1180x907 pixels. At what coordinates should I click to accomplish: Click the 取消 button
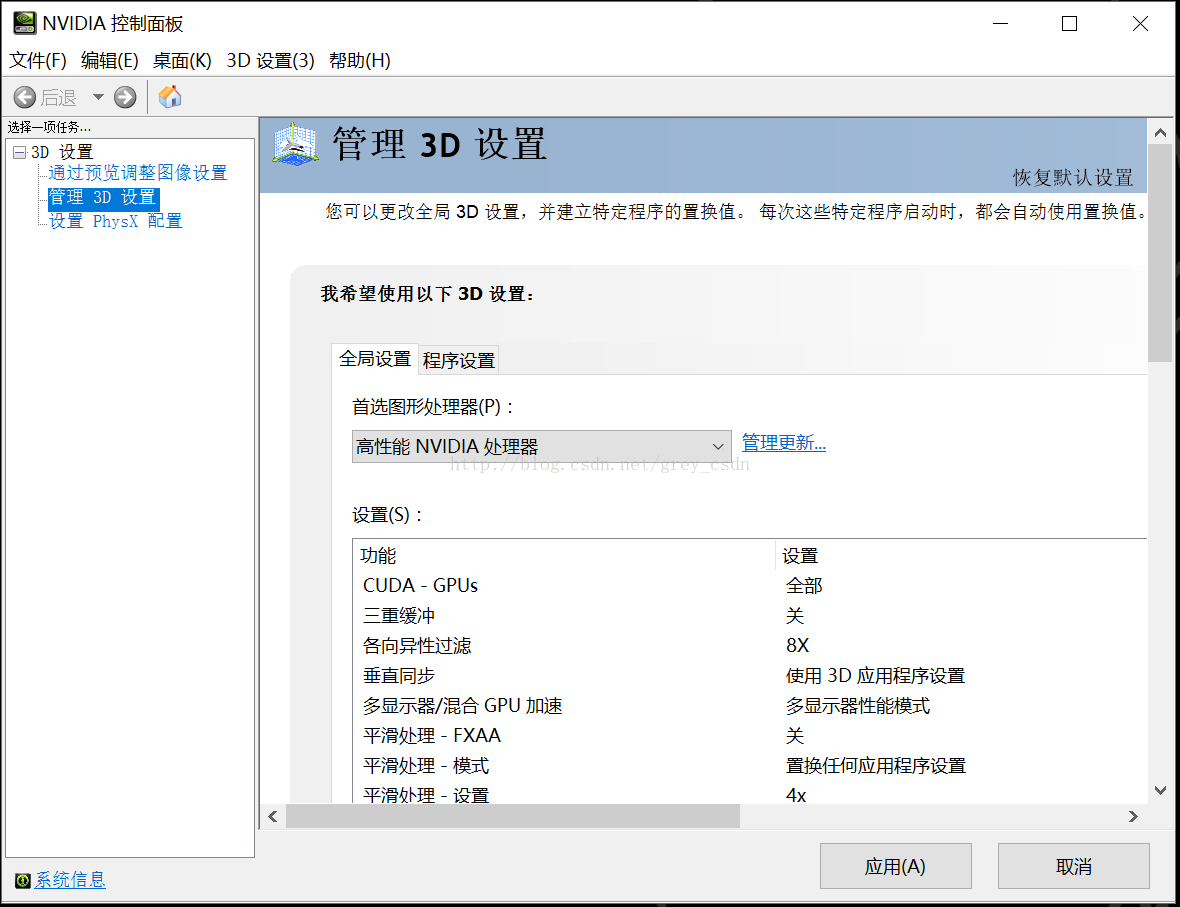tap(1073, 866)
